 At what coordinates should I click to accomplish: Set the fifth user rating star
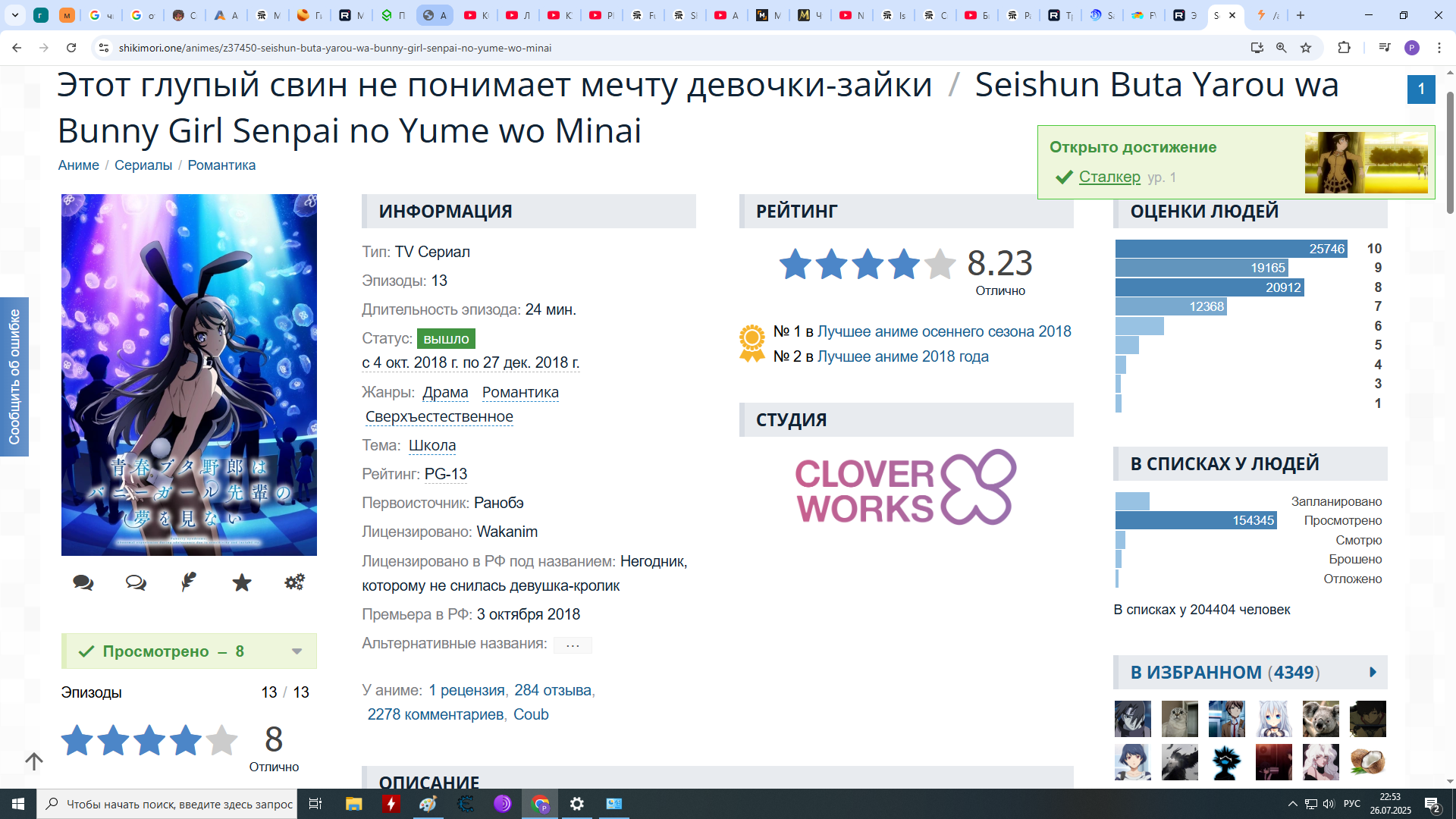tap(221, 741)
